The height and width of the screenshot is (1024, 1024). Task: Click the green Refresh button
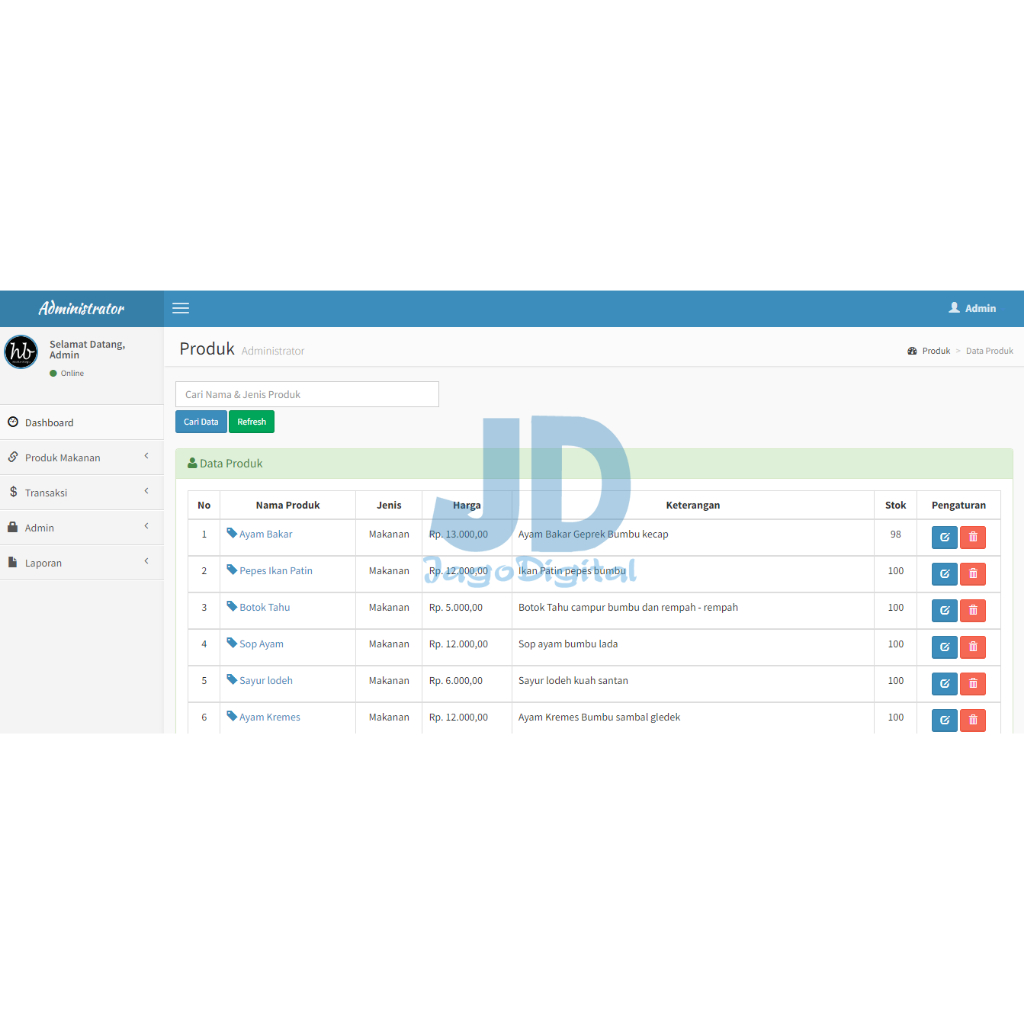coord(251,422)
